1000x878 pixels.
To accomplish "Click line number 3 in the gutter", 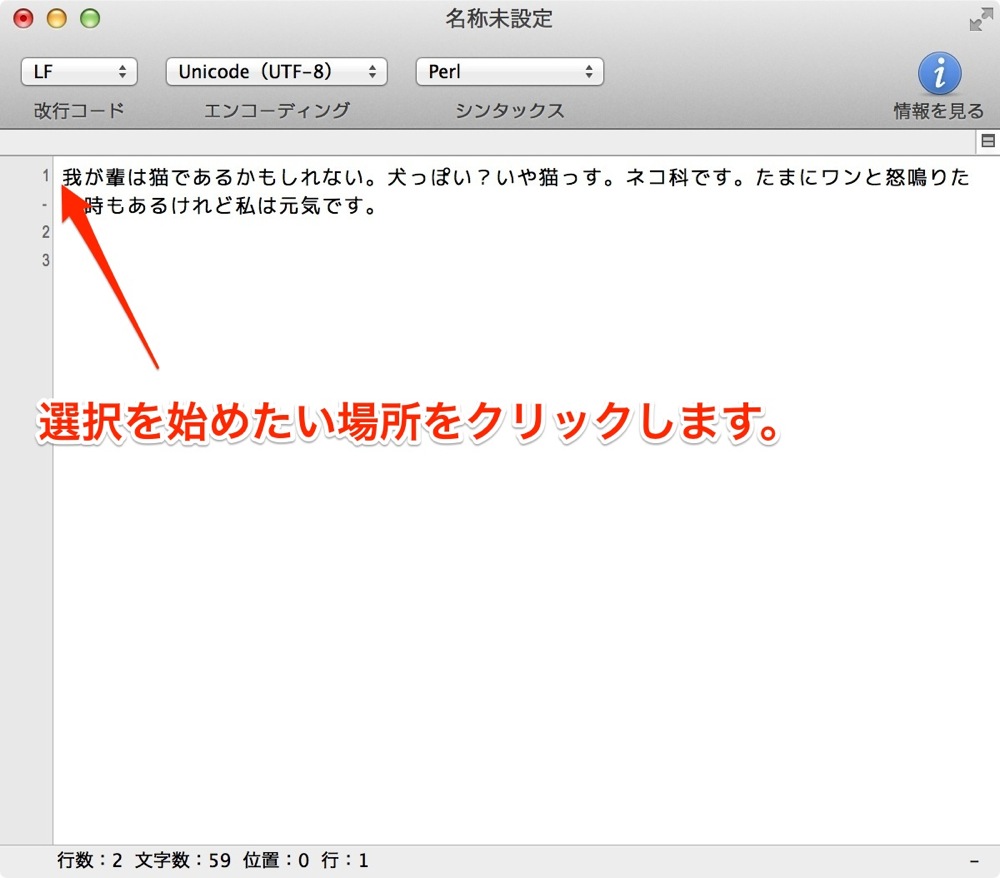I will (45, 260).
